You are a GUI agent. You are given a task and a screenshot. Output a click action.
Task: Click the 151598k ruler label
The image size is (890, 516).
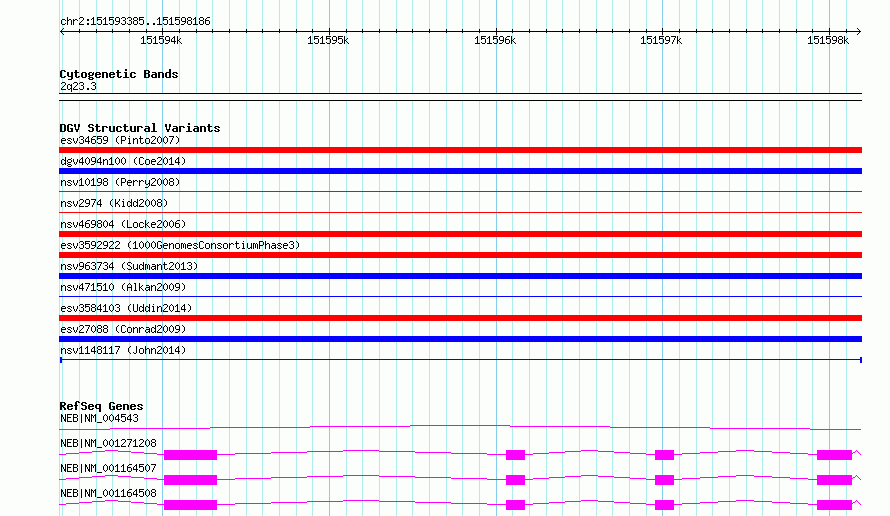(x=828, y=40)
